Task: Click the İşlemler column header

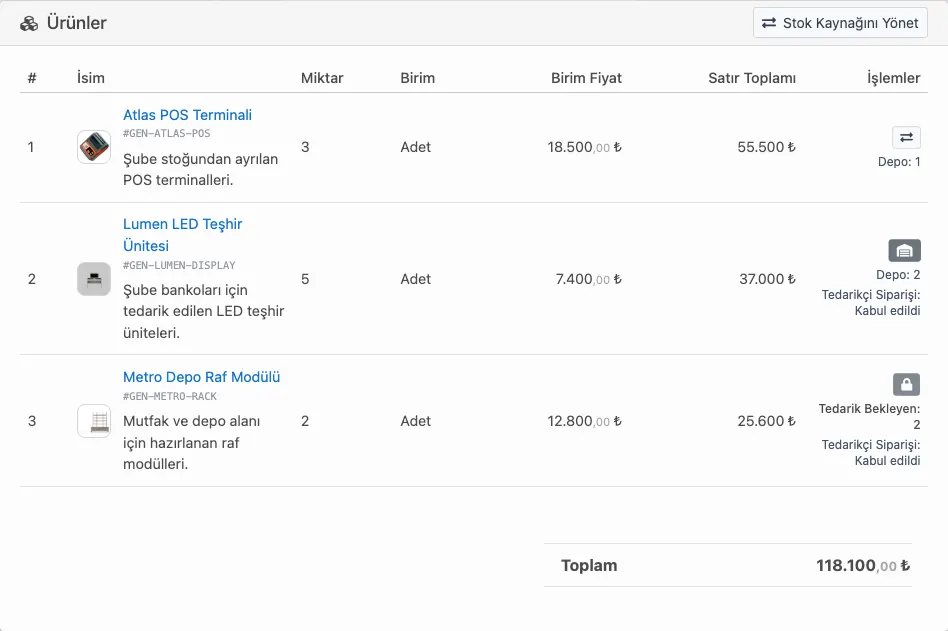Action: coord(894,78)
